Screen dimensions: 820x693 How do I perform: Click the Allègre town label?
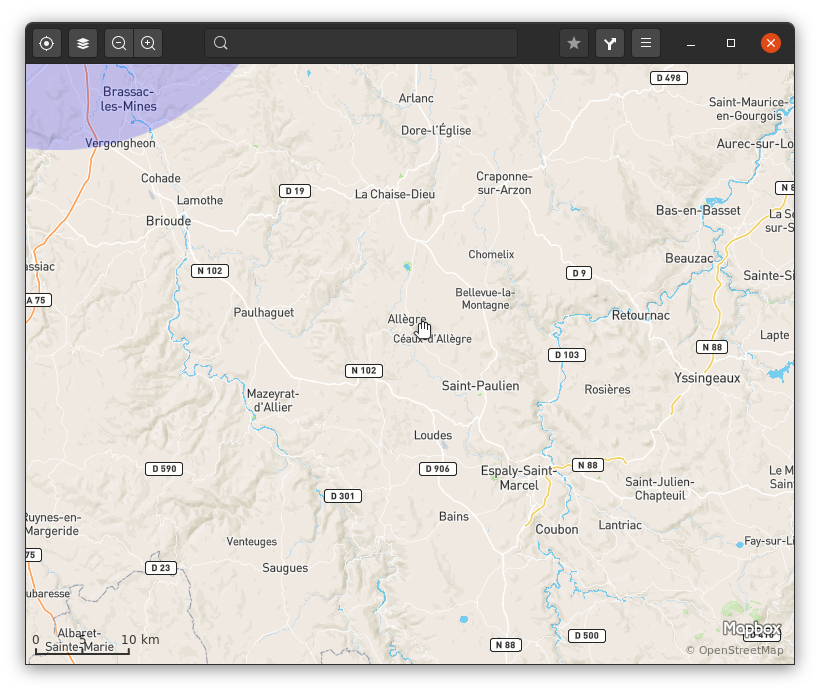(407, 319)
